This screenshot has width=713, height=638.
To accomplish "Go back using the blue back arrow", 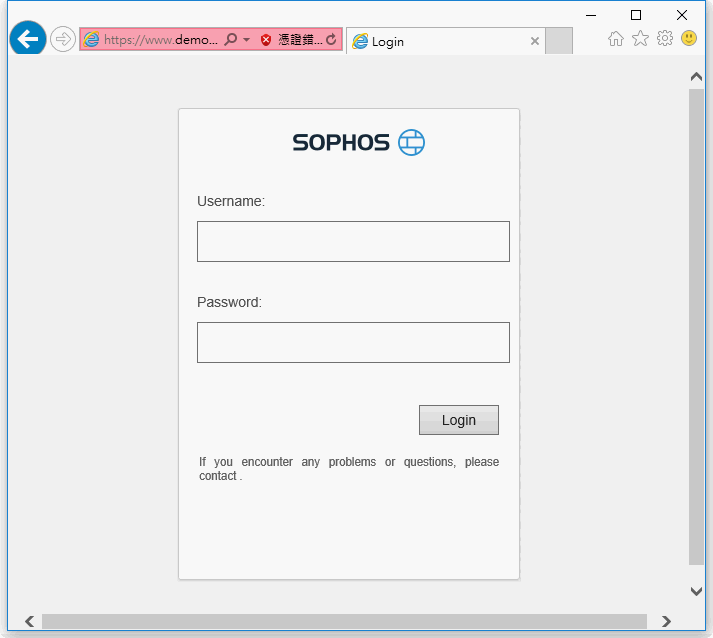I will point(28,38).
